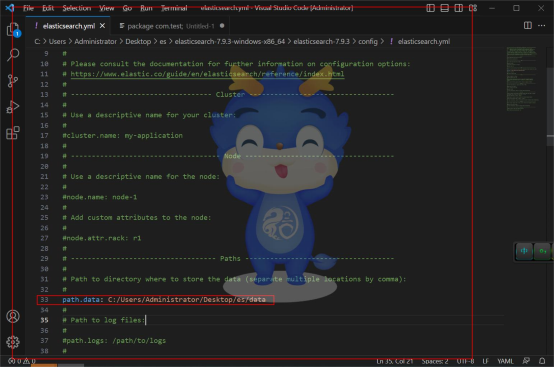This screenshot has height=367, width=554.
Task: Open the View menu
Action: pyautogui.click(x=106, y=8)
